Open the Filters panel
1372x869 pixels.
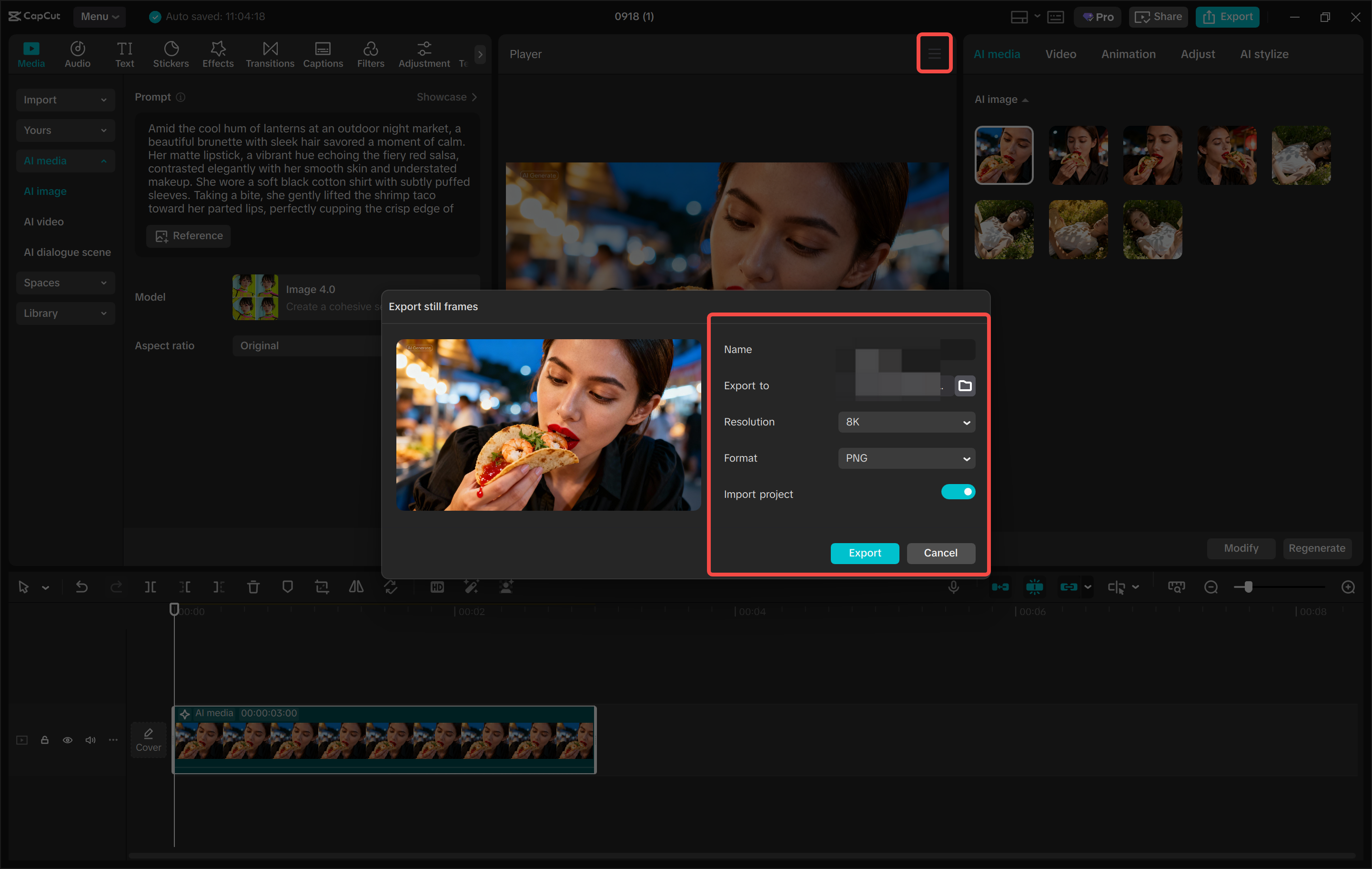[371, 54]
